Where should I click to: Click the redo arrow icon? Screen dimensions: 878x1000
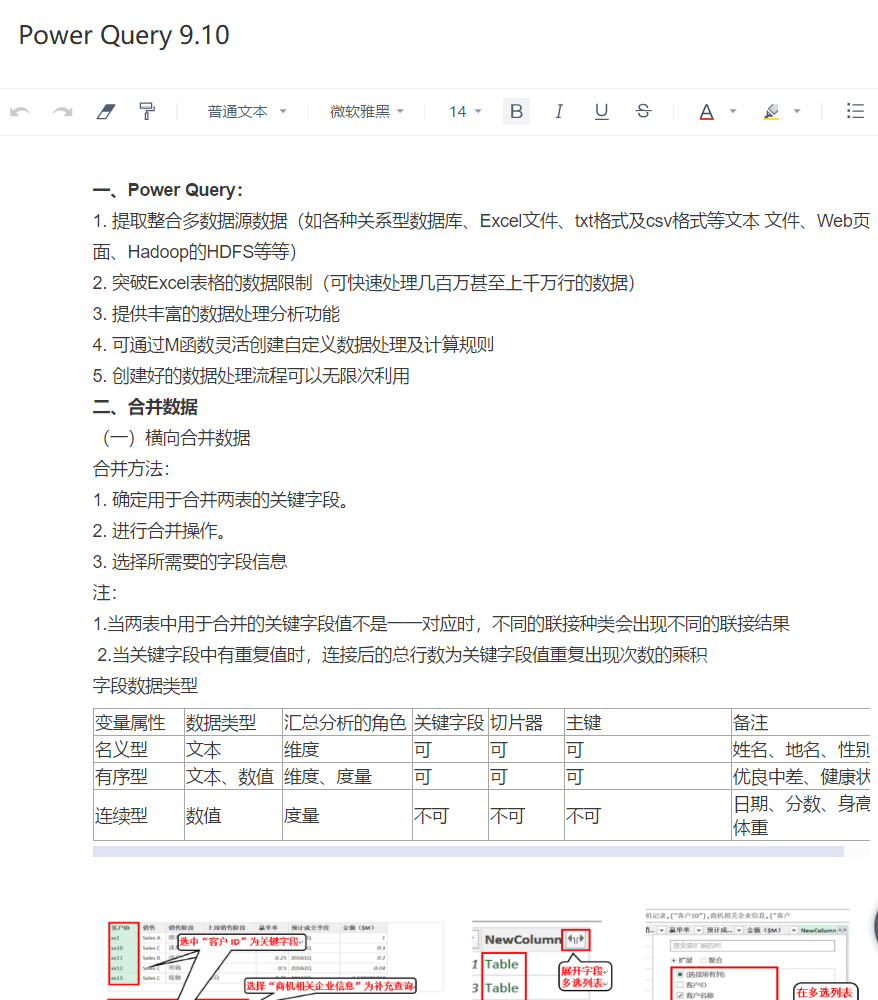[63, 112]
